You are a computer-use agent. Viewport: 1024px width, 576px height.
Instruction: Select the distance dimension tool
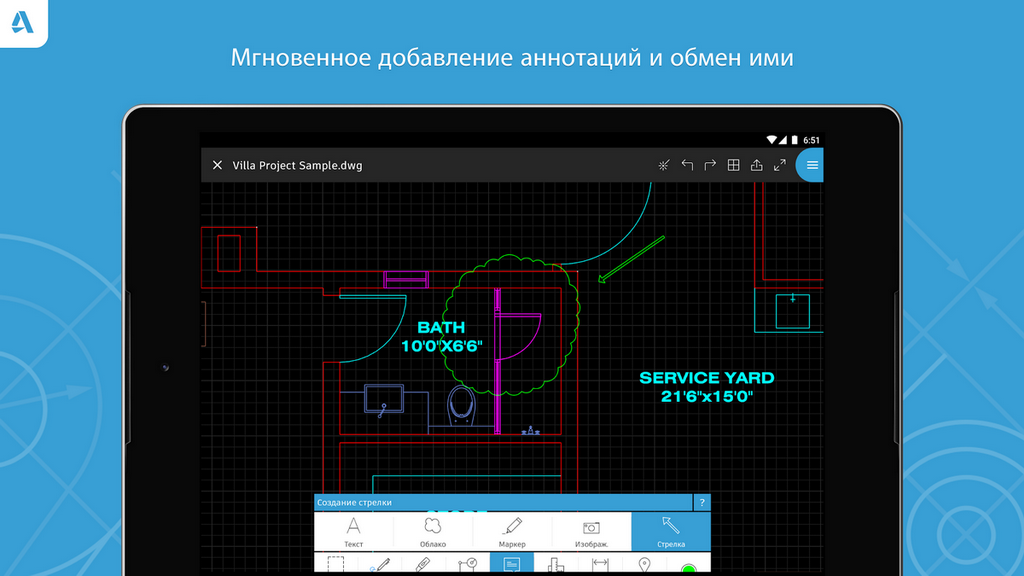599,566
